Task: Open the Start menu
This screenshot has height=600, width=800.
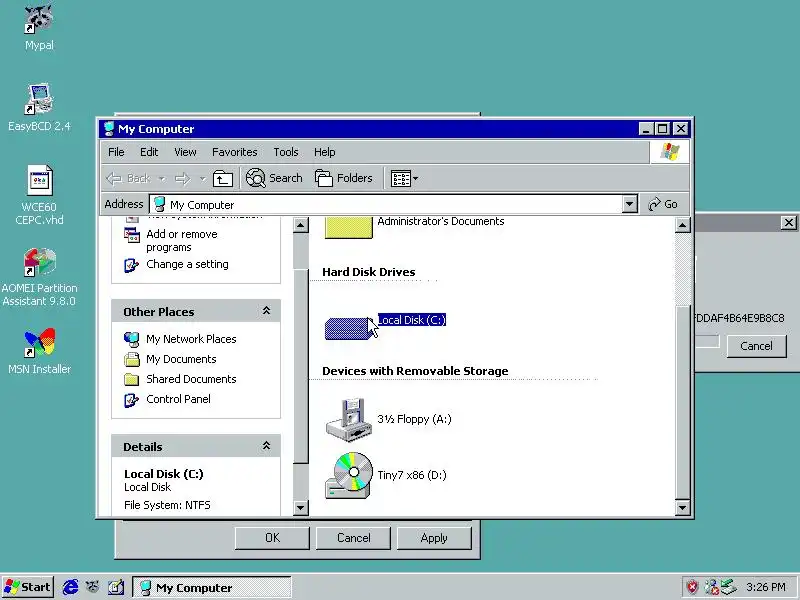Action: pyautogui.click(x=28, y=587)
